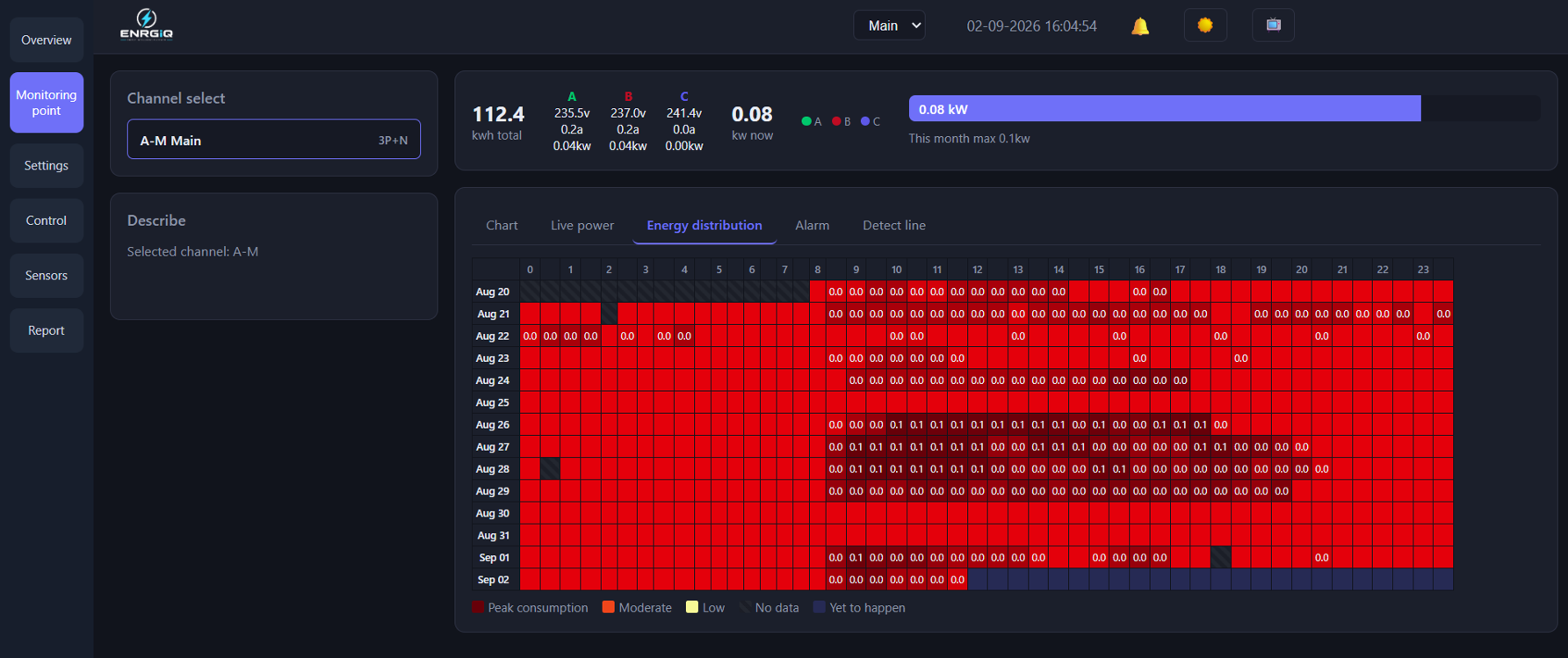The image size is (1568, 658).
Task: Click Selected channel: A-M description
Action: click(192, 251)
